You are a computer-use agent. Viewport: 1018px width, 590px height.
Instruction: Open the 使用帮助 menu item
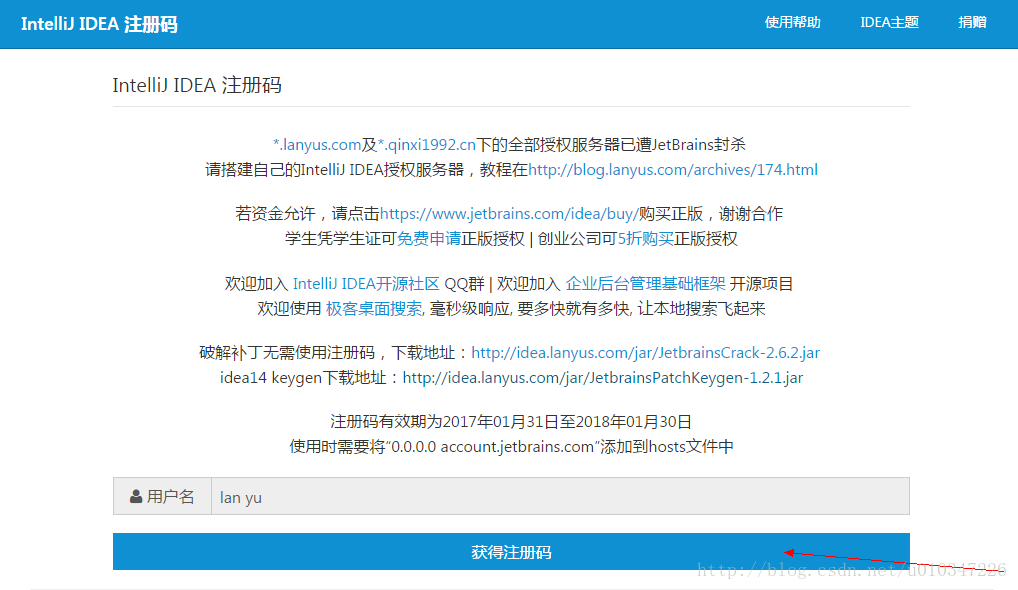pyautogui.click(x=792, y=23)
